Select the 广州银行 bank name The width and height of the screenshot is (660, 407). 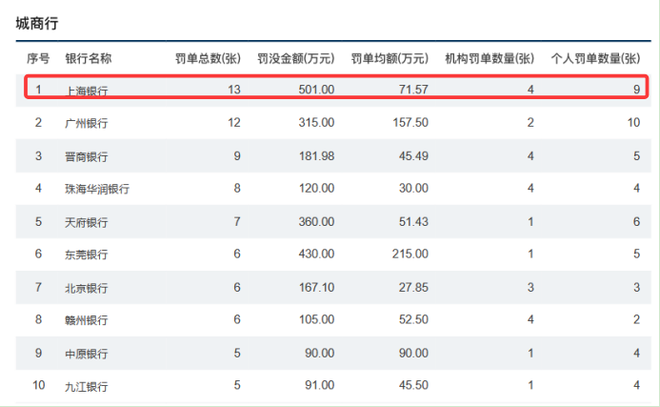pos(86,123)
